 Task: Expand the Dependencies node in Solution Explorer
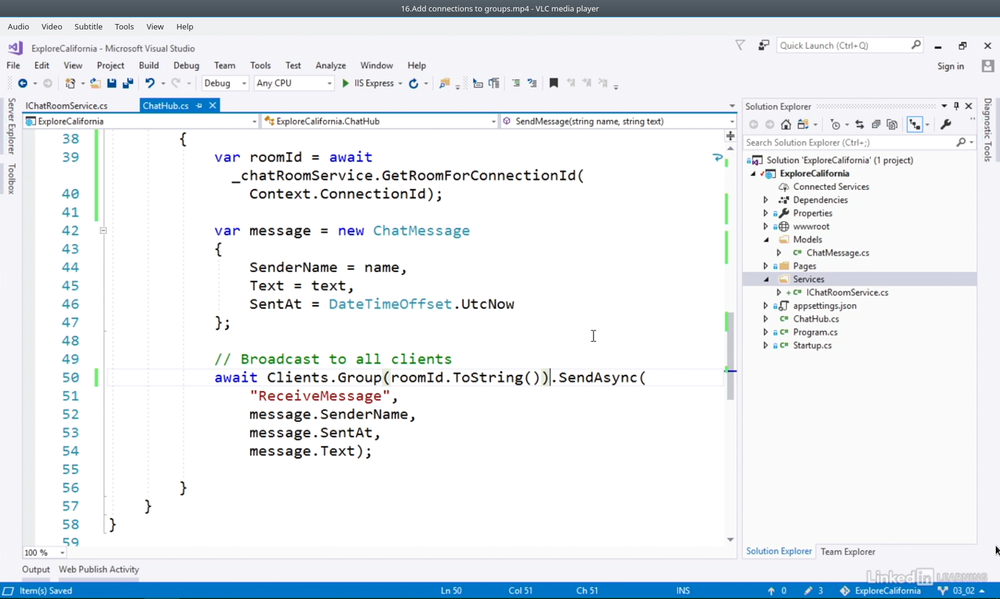point(766,200)
